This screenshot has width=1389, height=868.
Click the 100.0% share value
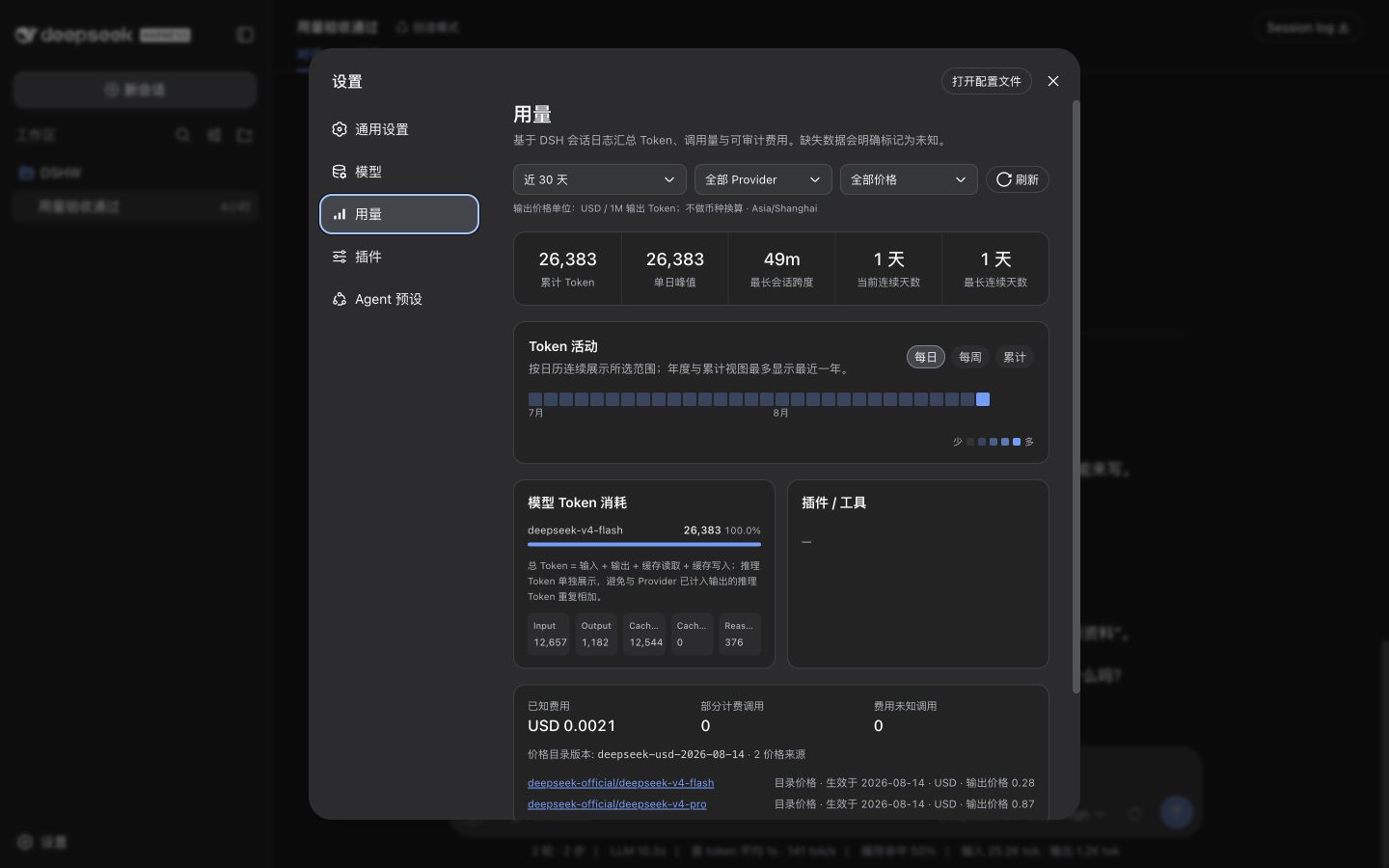[x=743, y=530]
